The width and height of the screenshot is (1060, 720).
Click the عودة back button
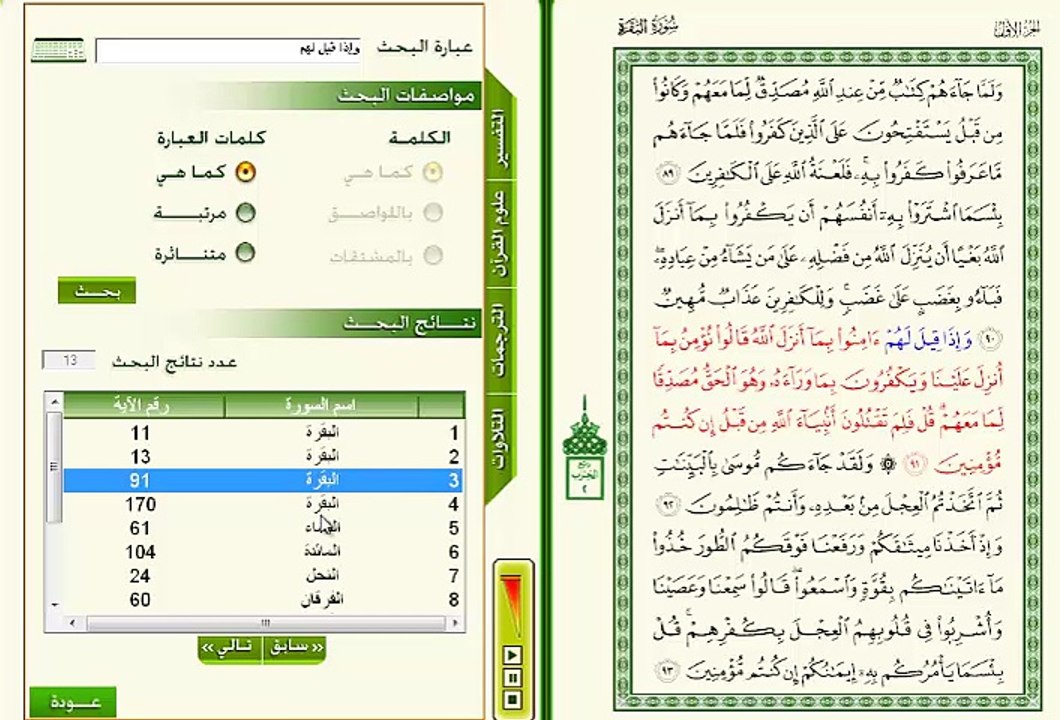[x=73, y=702]
